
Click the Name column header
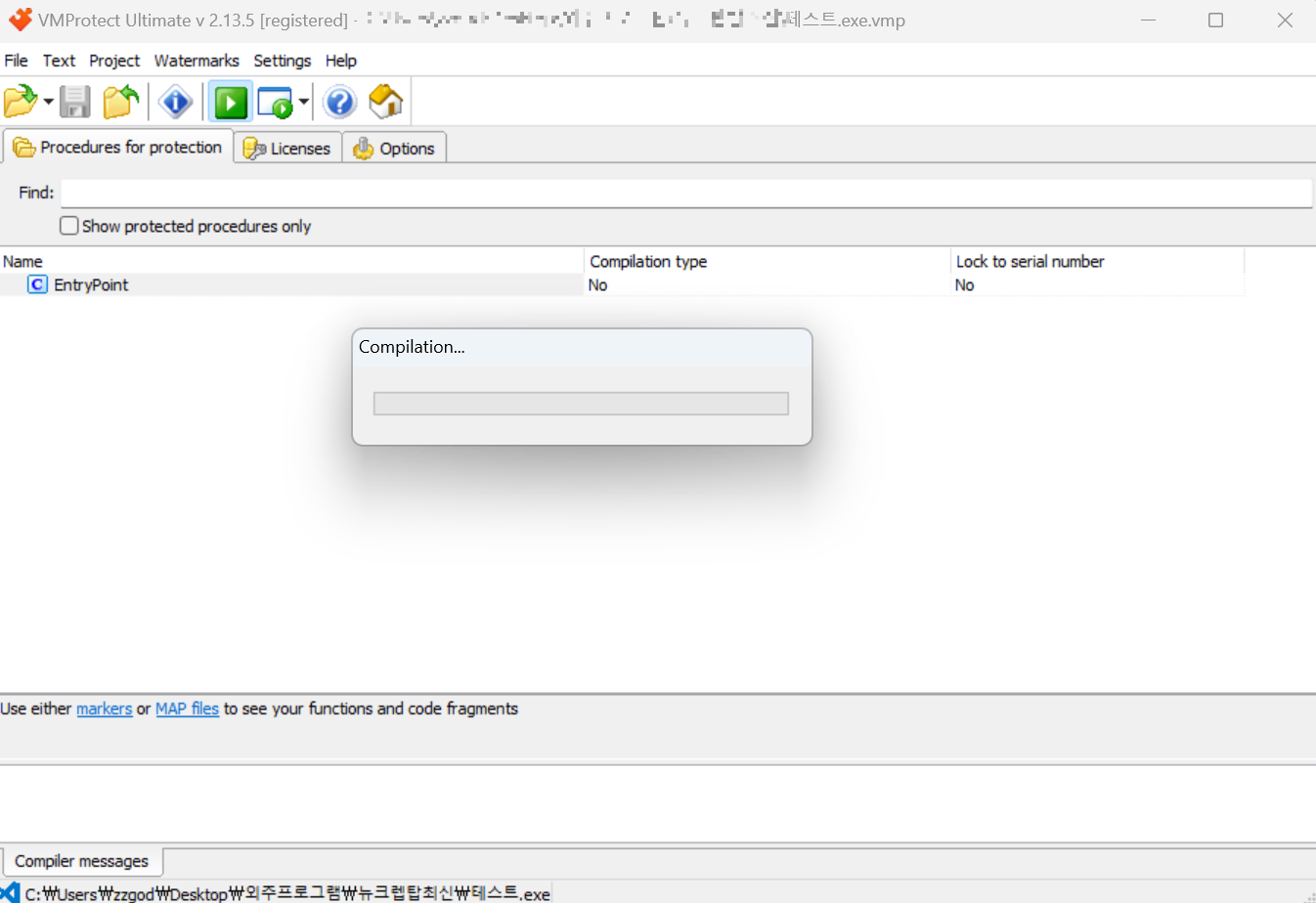pyautogui.click(x=291, y=261)
